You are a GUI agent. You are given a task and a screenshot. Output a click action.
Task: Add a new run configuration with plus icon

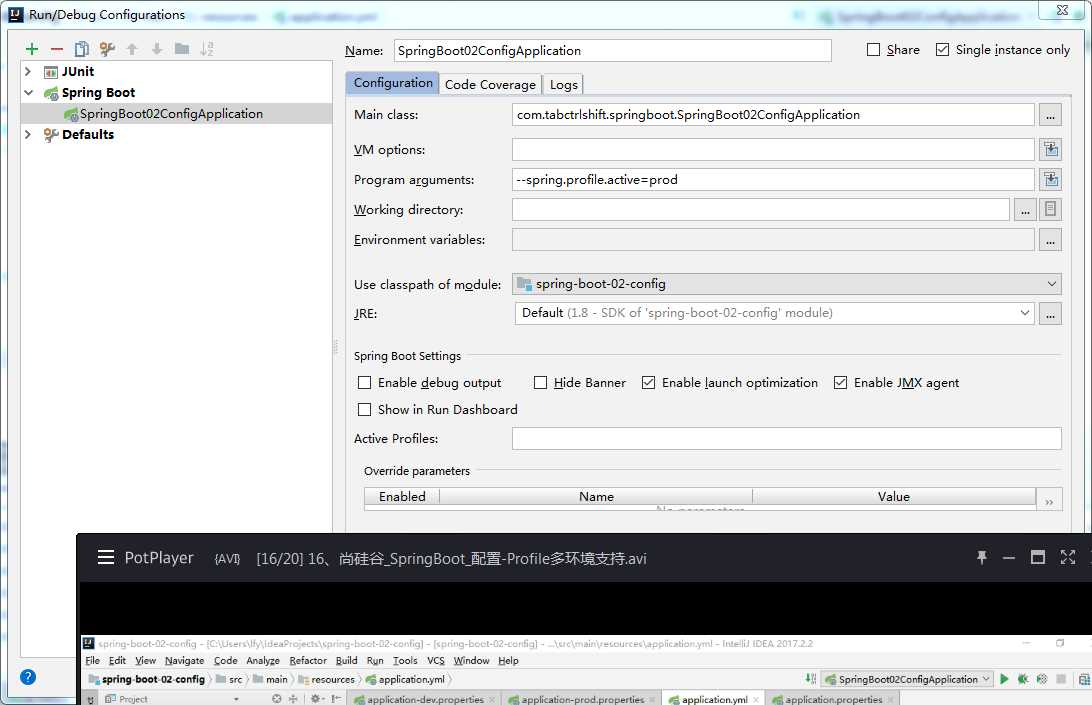pos(32,49)
